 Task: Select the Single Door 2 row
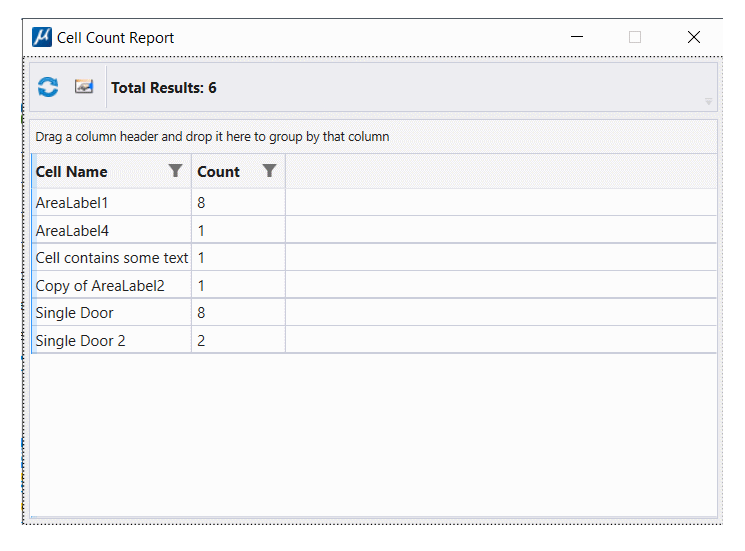point(374,340)
